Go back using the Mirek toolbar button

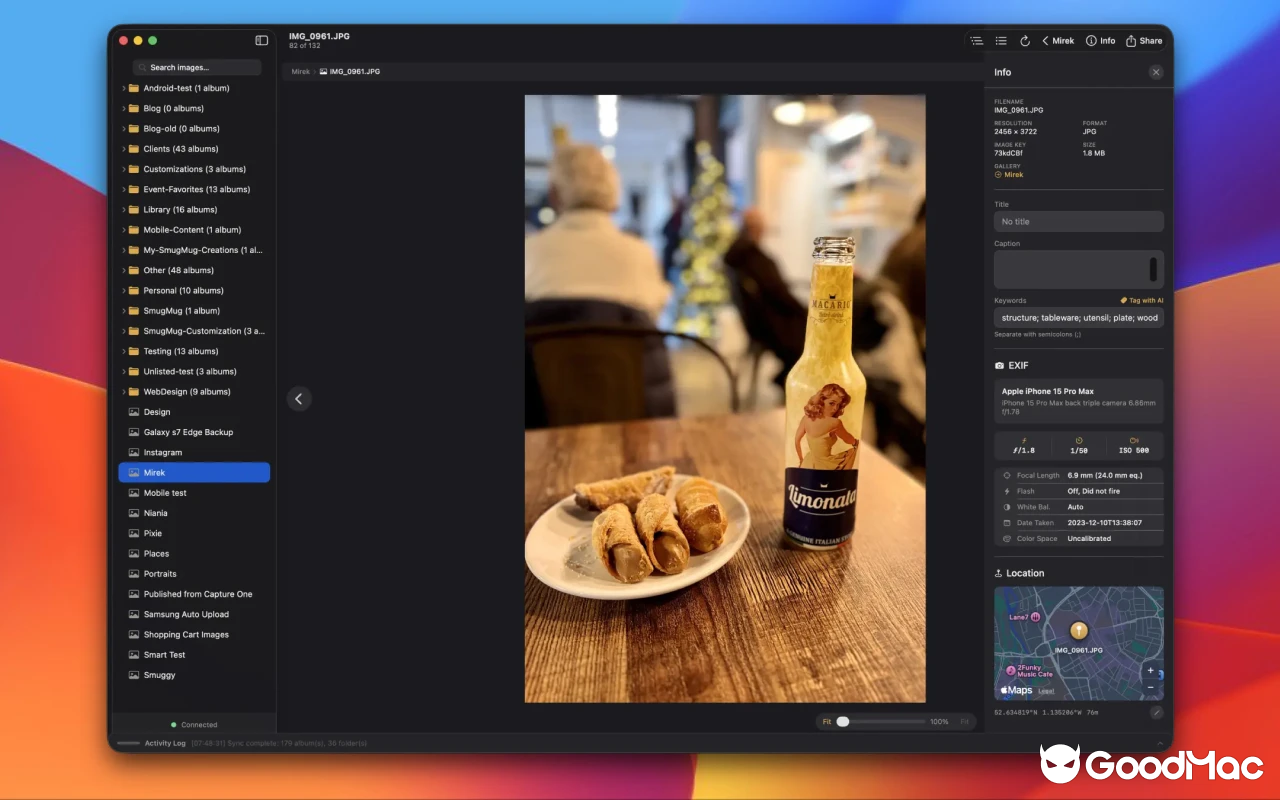pyautogui.click(x=1057, y=41)
